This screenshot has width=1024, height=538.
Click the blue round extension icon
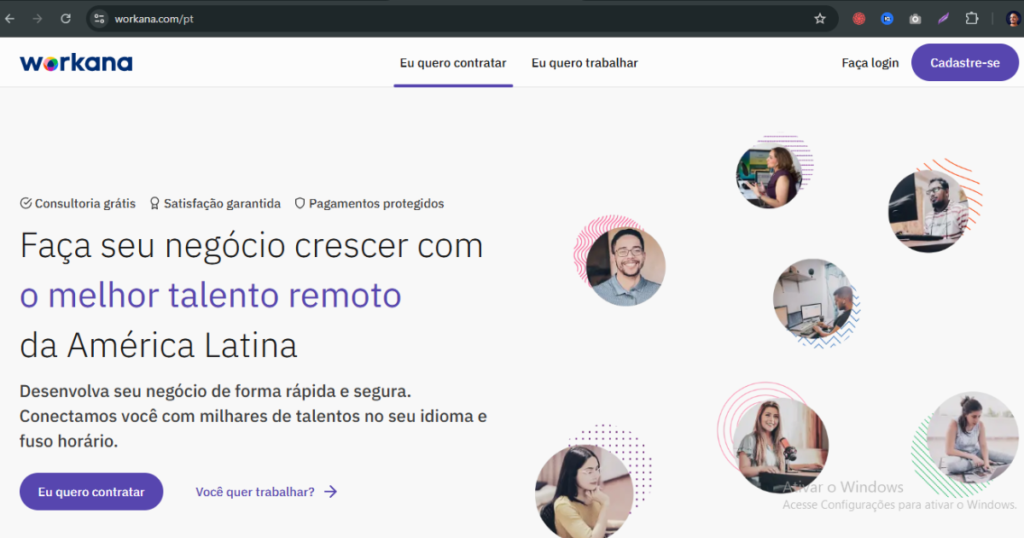point(887,19)
